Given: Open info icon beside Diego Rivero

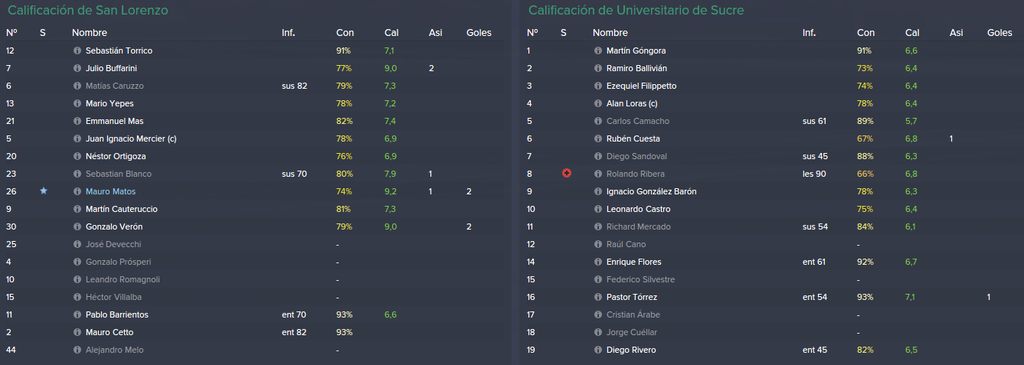Looking at the screenshot, I should (x=598, y=350).
